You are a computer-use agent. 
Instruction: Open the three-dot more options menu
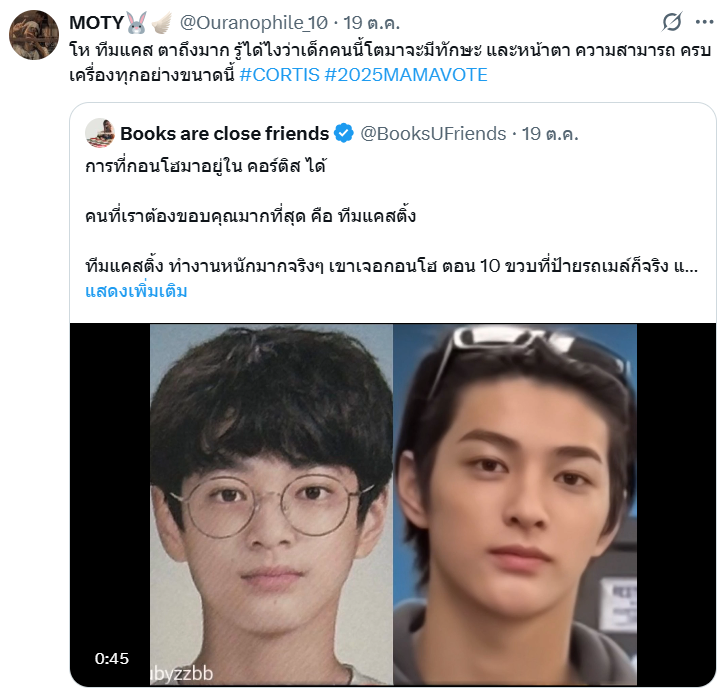tap(704, 22)
